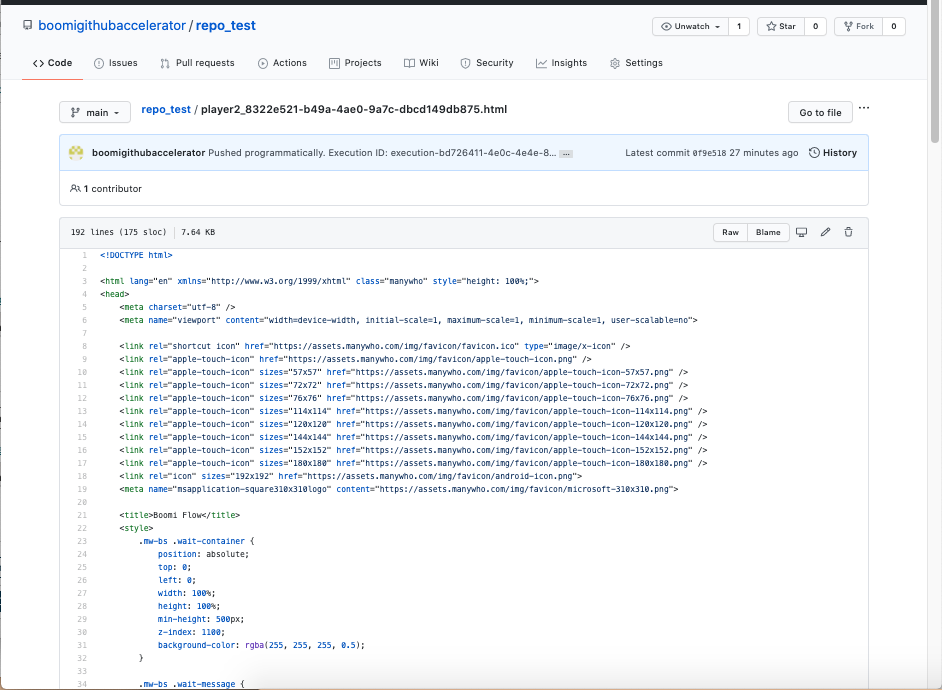Open the file in GitHub desktop view
This screenshot has height=690, width=942.
point(801,232)
